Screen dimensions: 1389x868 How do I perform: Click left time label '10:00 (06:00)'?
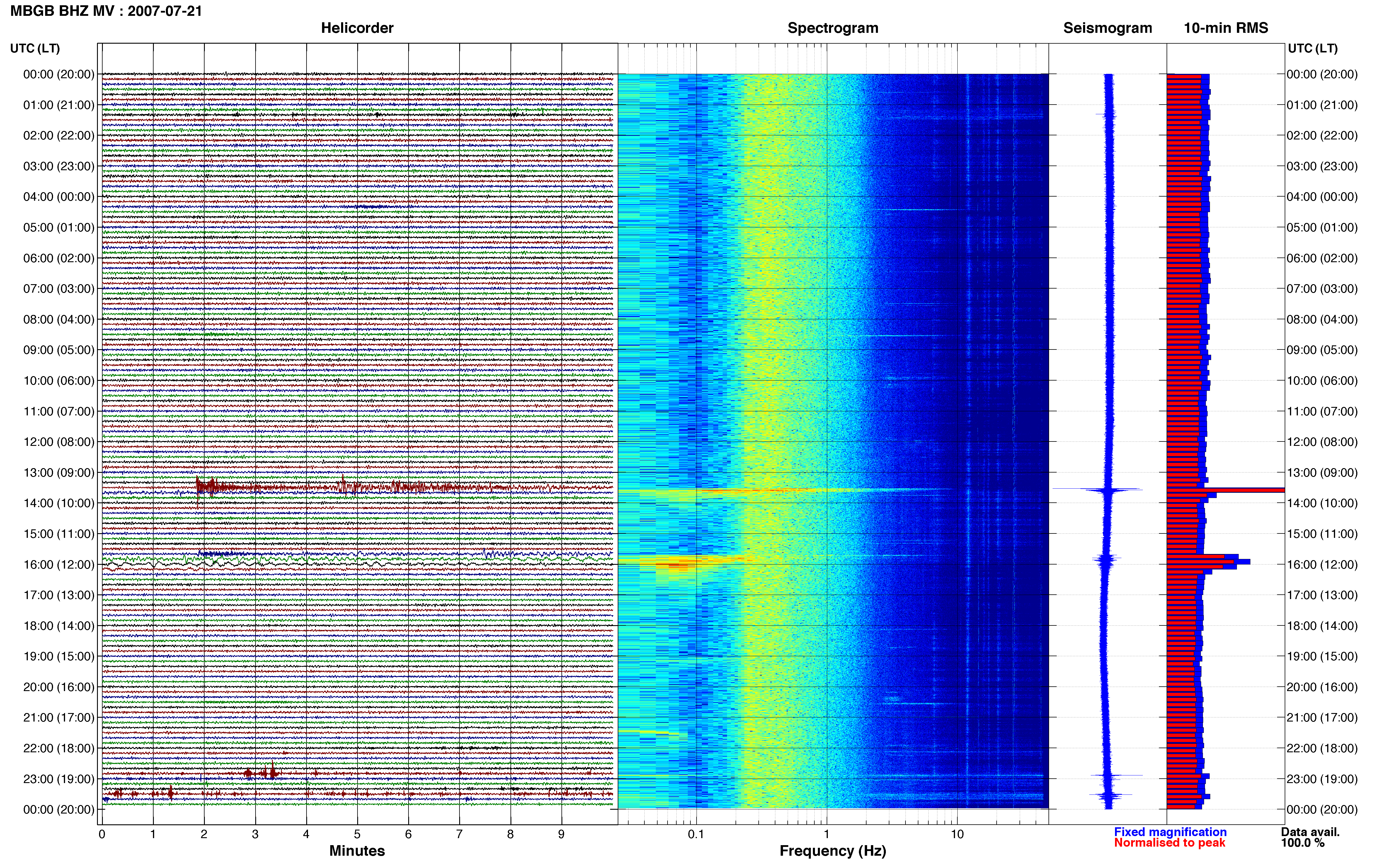pyautogui.click(x=59, y=381)
